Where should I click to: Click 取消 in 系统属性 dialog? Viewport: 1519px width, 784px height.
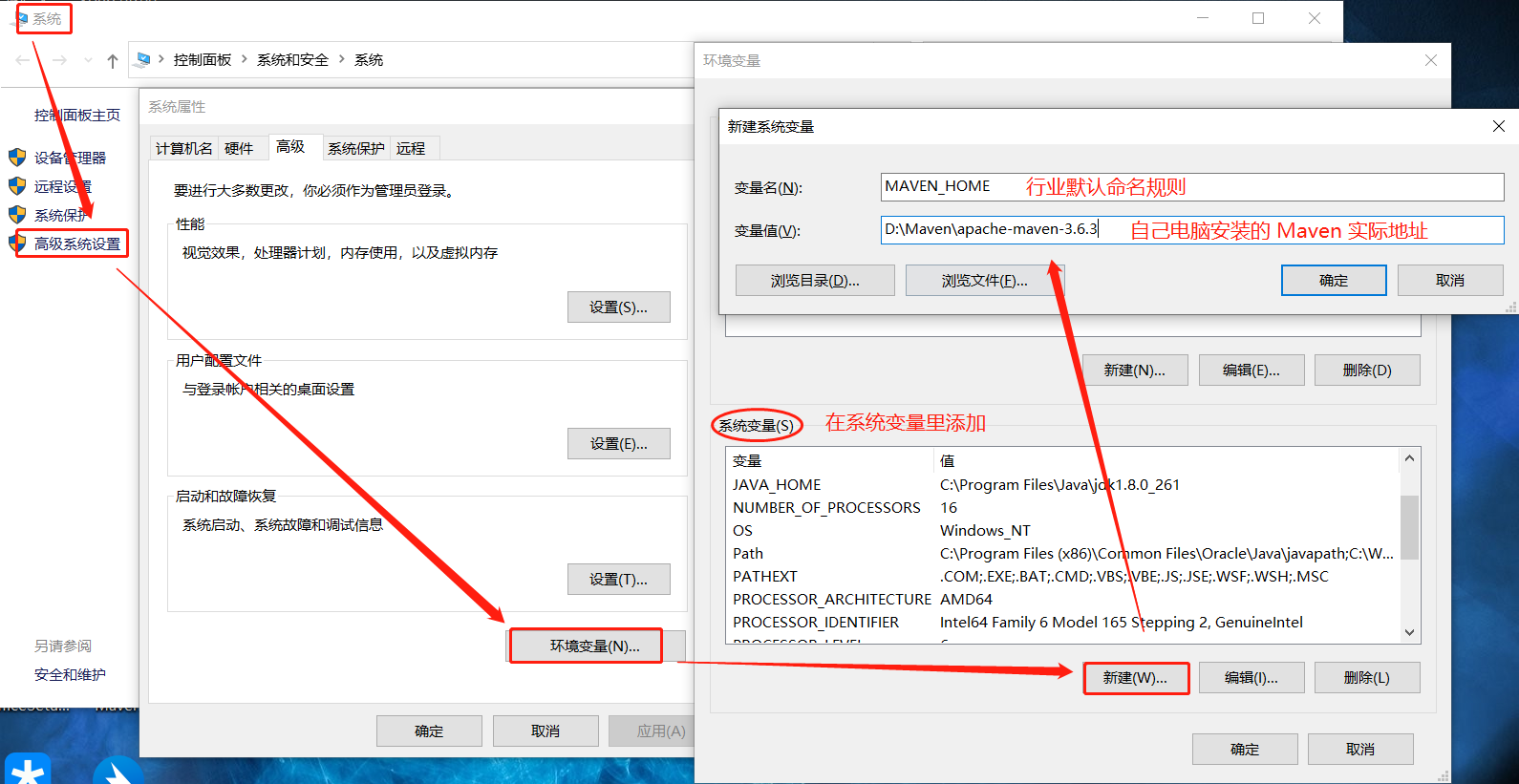click(x=546, y=731)
